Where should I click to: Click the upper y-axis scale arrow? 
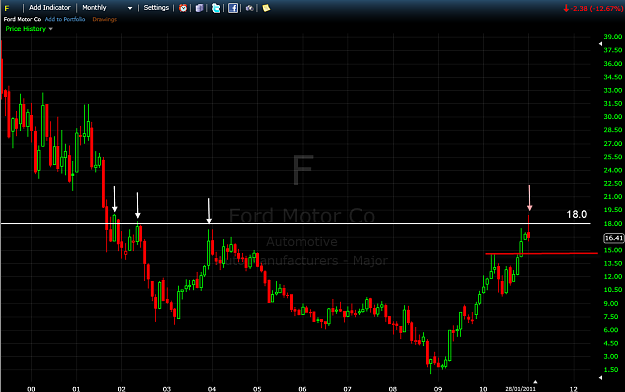coord(600,44)
